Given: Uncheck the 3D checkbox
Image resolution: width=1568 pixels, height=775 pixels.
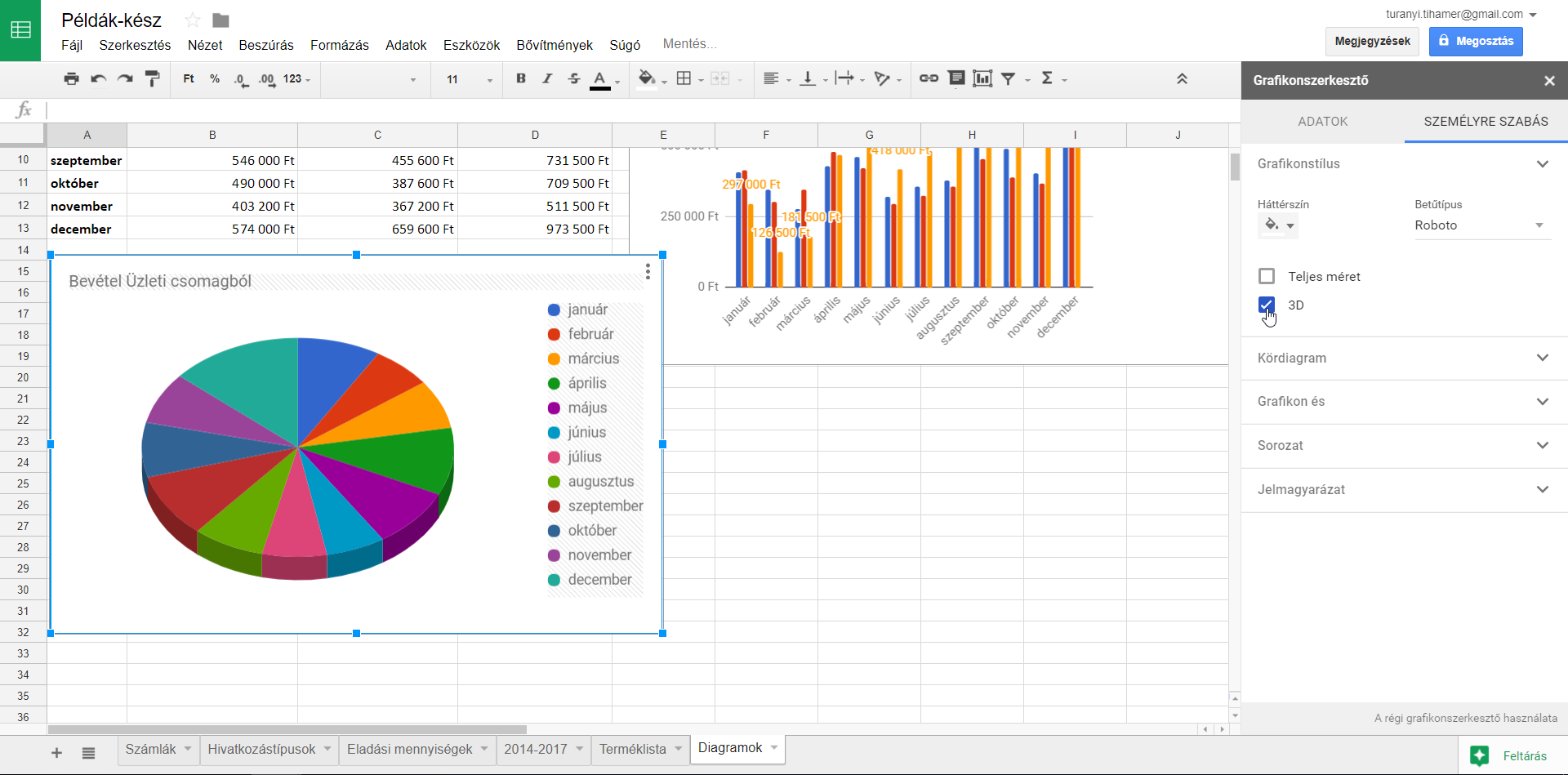Looking at the screenshot, I should pos(1267,305).
